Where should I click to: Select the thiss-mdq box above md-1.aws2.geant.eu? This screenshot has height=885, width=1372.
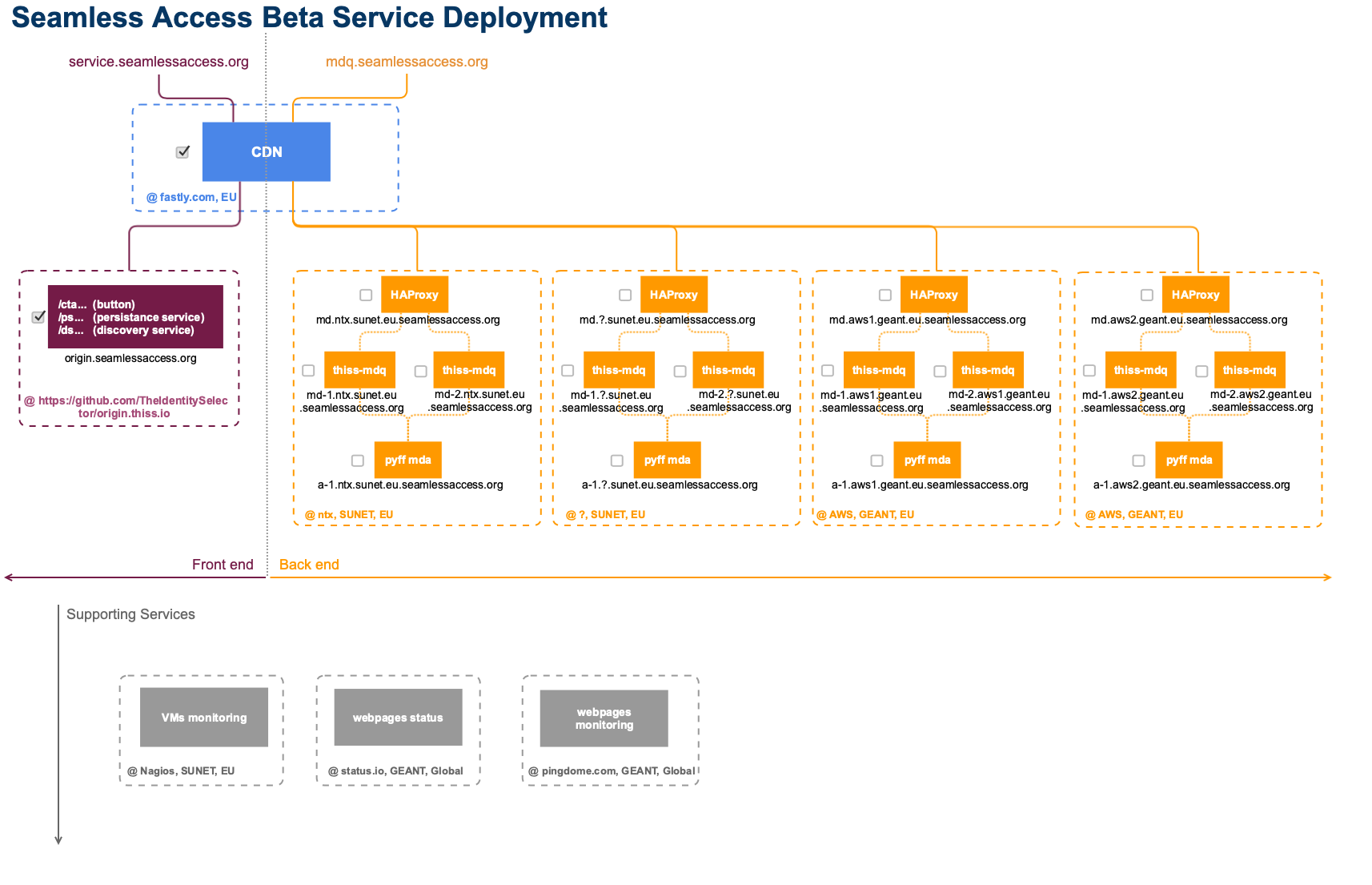coord(1141,370)
